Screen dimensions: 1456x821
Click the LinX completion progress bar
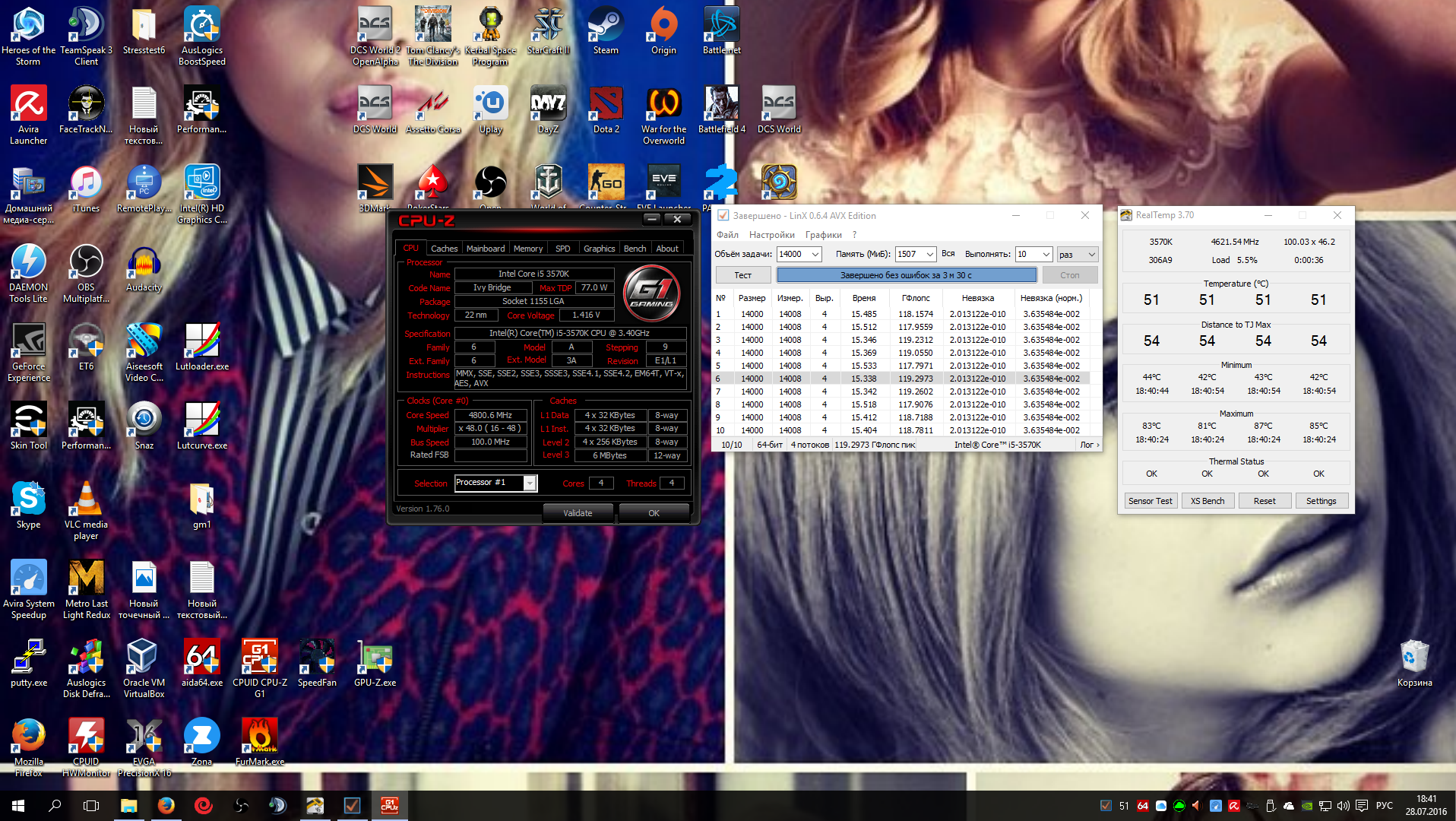coord(906,275)
